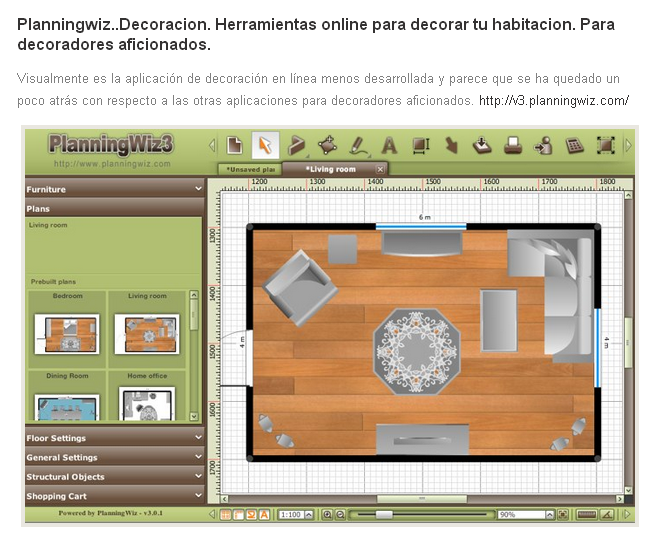Select the top wall window labeled 6 m
This screenshot has width=651, height=541.
click(421, 227)
